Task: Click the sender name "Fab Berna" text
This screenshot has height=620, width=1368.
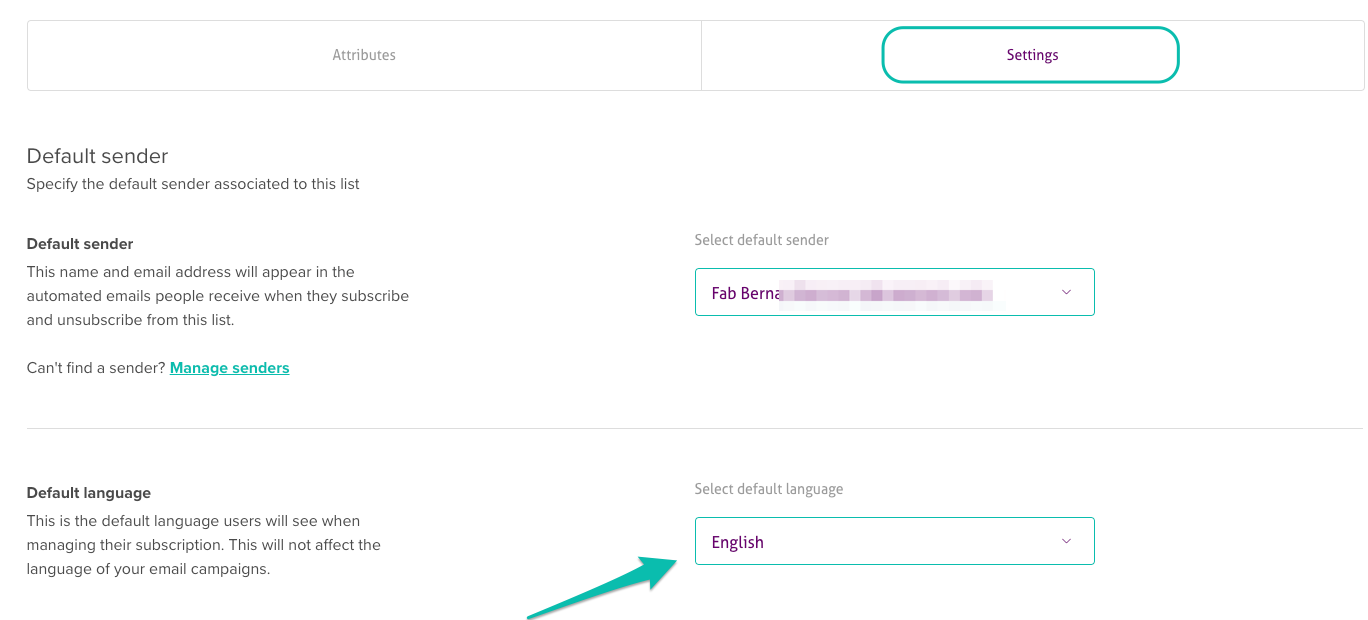Action: pyautogui.click(x=745, y=293)
